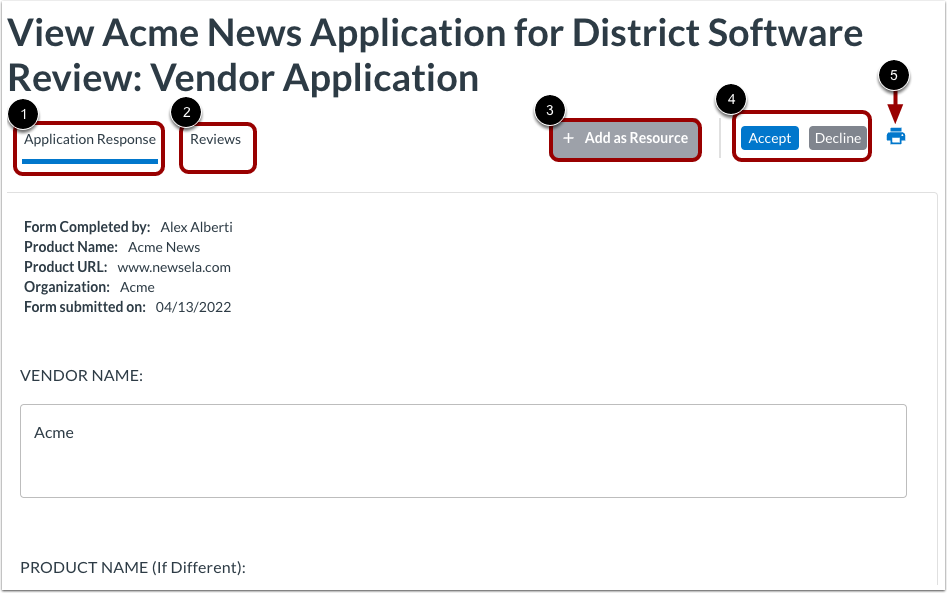The height and width of the screenshot is (593, 947).
Task: Click the printer icon to print the application
Action: (895, 137)
